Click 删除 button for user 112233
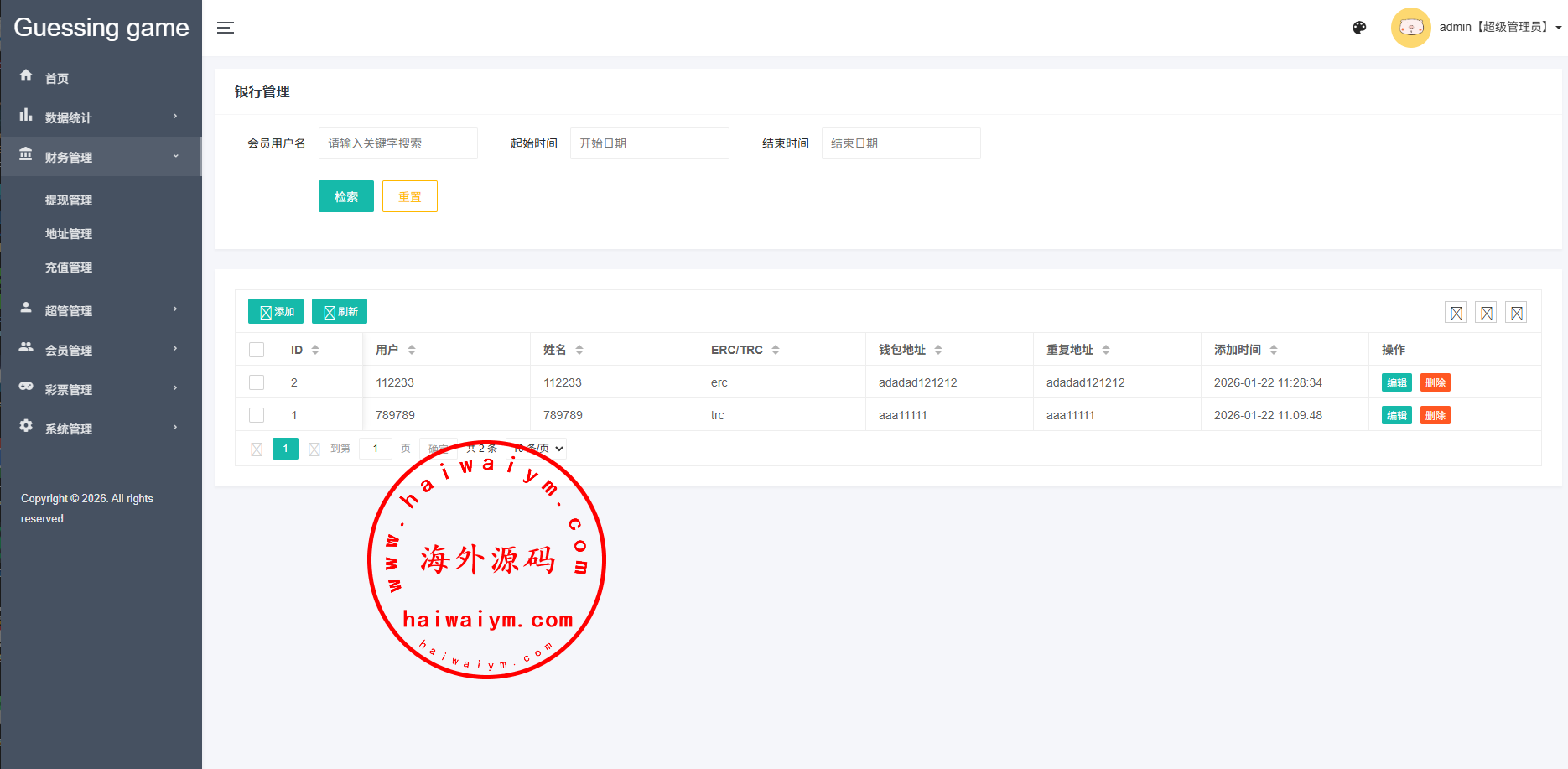The width and height of the screenshot is (1568, 769). [1435, 382]
